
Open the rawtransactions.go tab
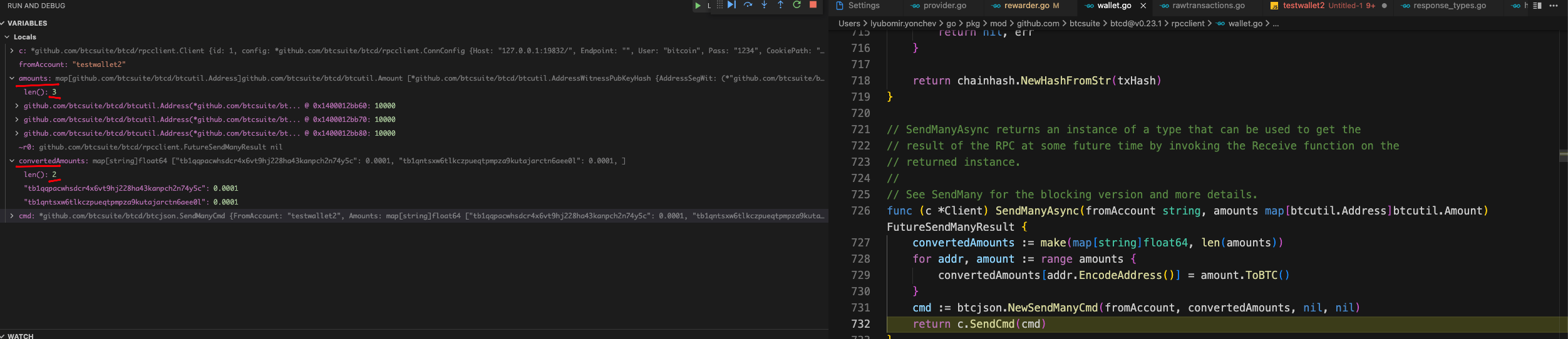pos(1208,6)
